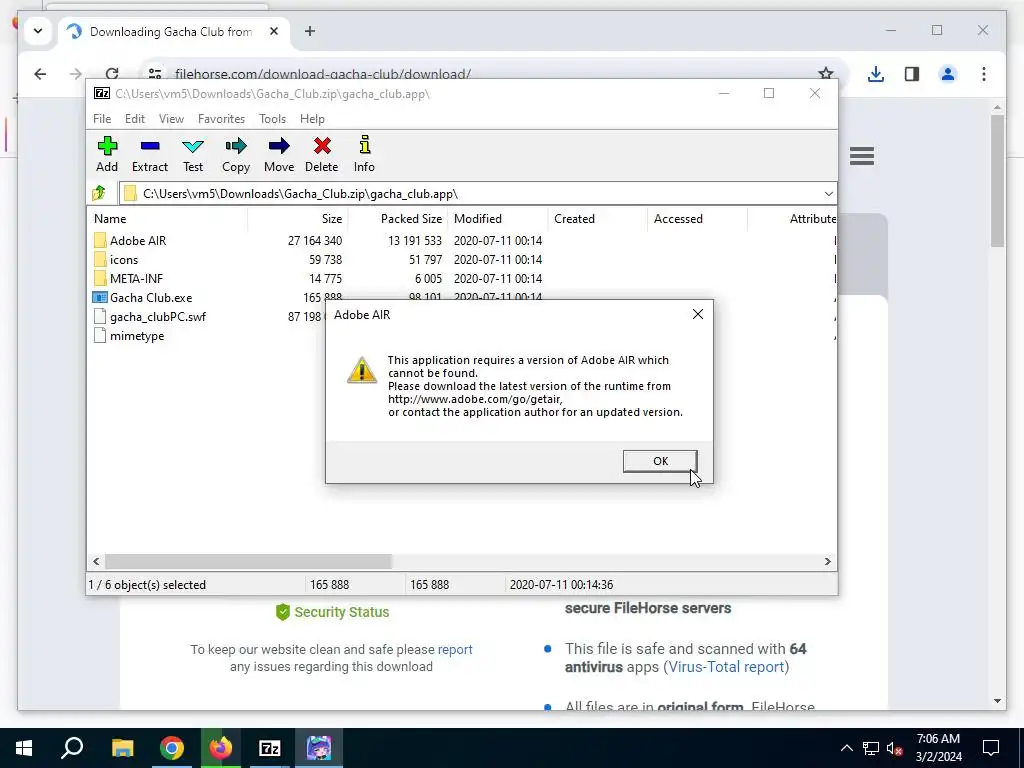Click the Extract toolbar icon
1024x768 pixels.
150,154
